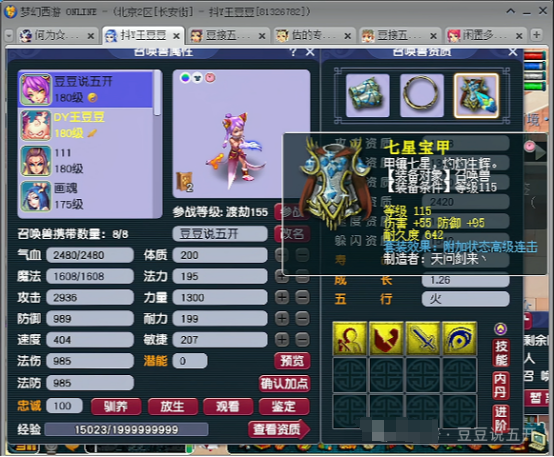554x457 pixels.
Task: Select pet 画魂 in the summon list
Action: [x=87, y=196]
